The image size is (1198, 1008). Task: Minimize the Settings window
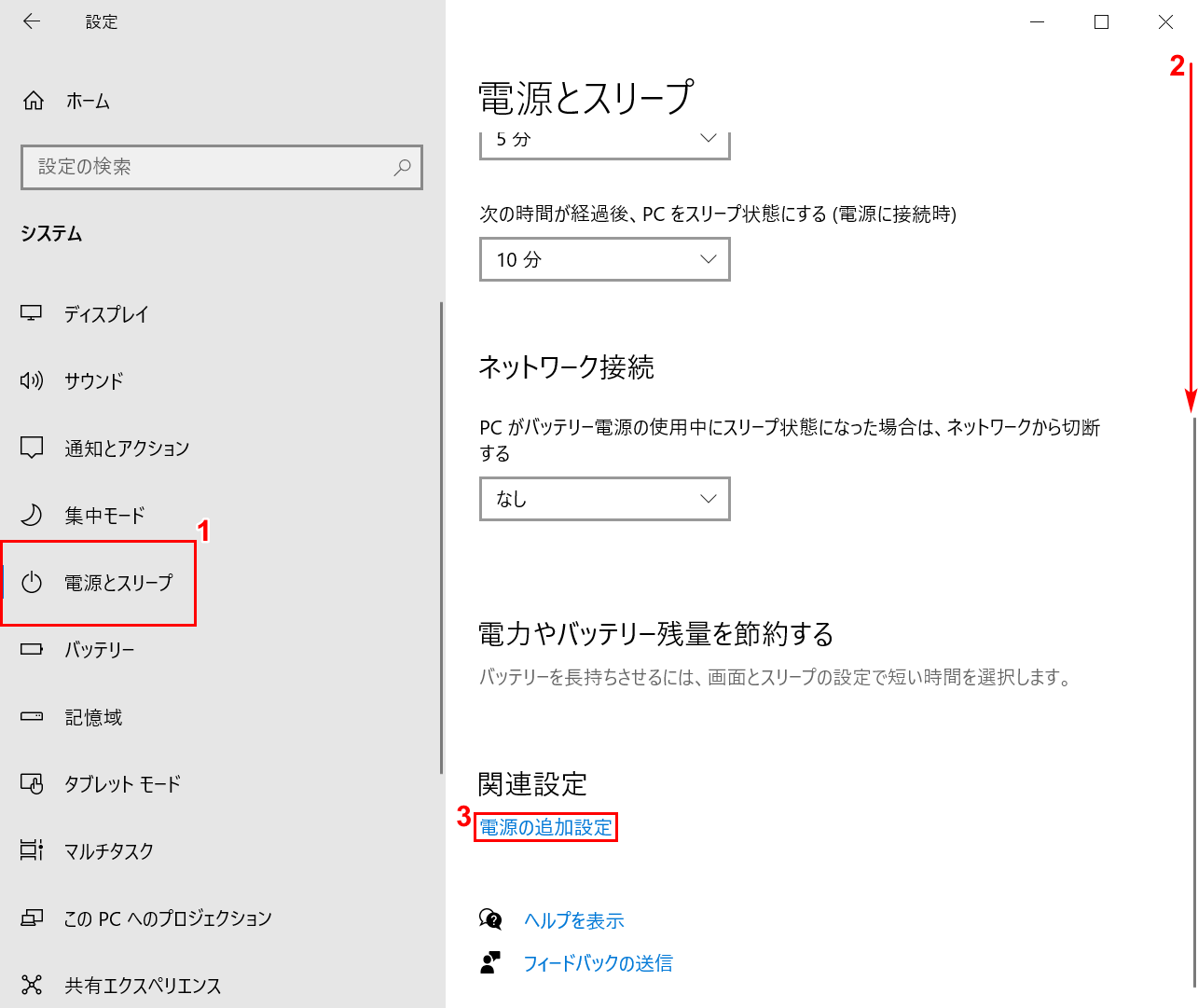pos(1038,21)
